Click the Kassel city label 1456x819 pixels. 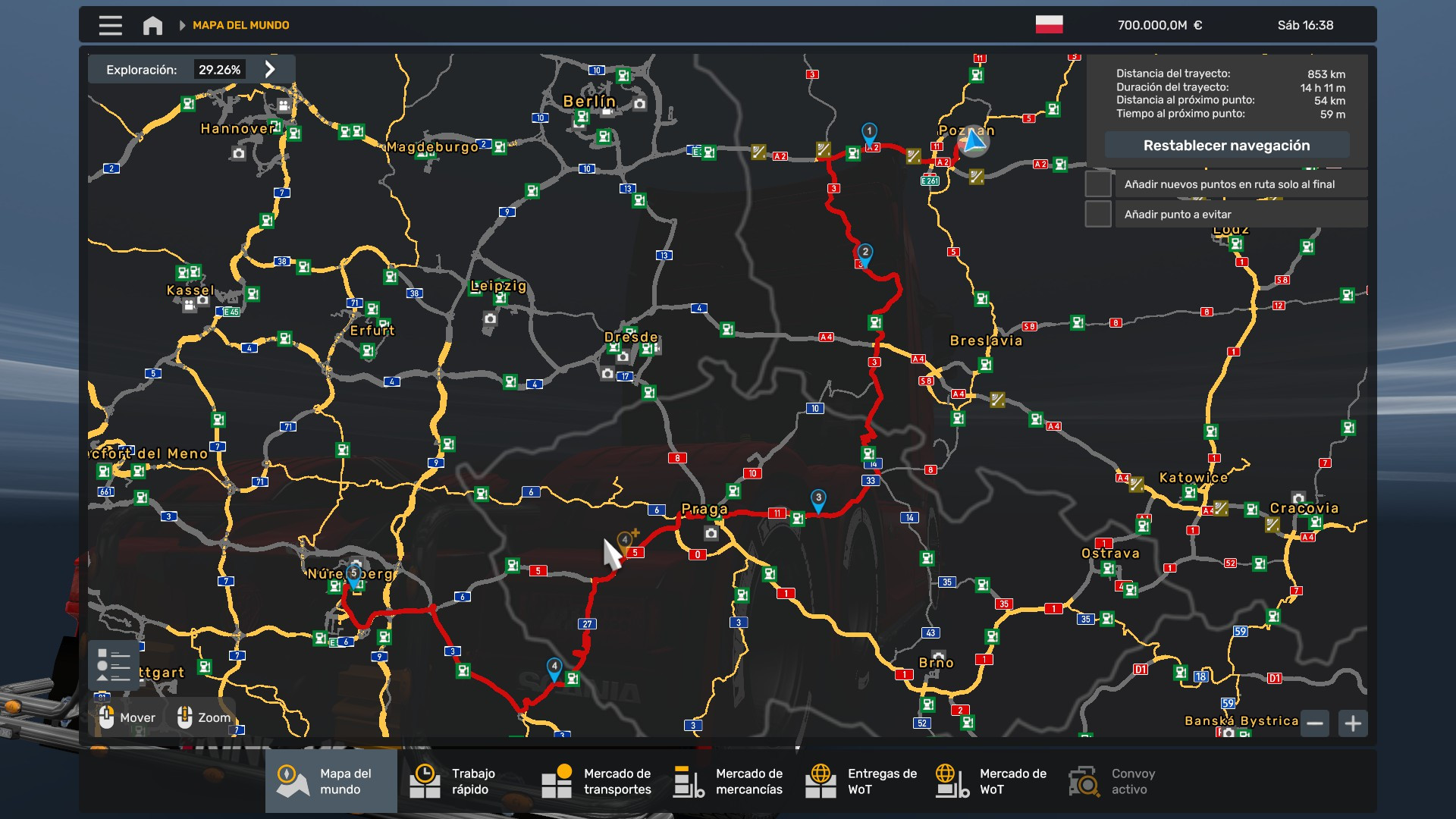point(190,290)
